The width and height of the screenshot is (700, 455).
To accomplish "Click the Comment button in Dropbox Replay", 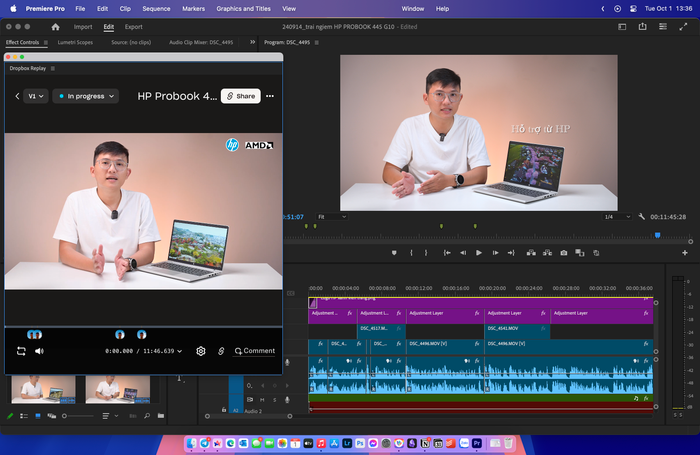I will pyautogui.click(x=254, y=351).
